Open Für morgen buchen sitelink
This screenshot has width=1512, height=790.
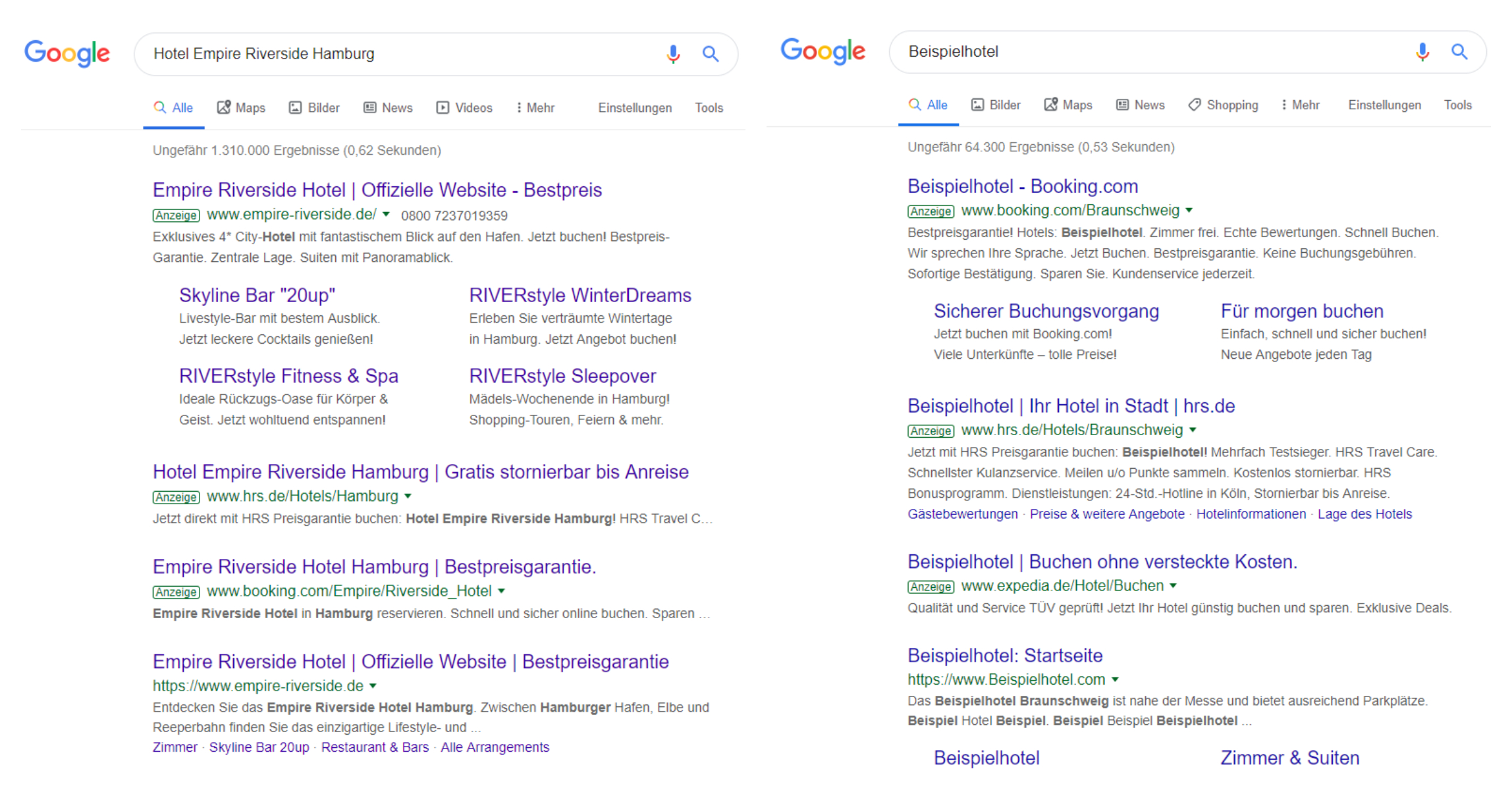[1302, 311]
